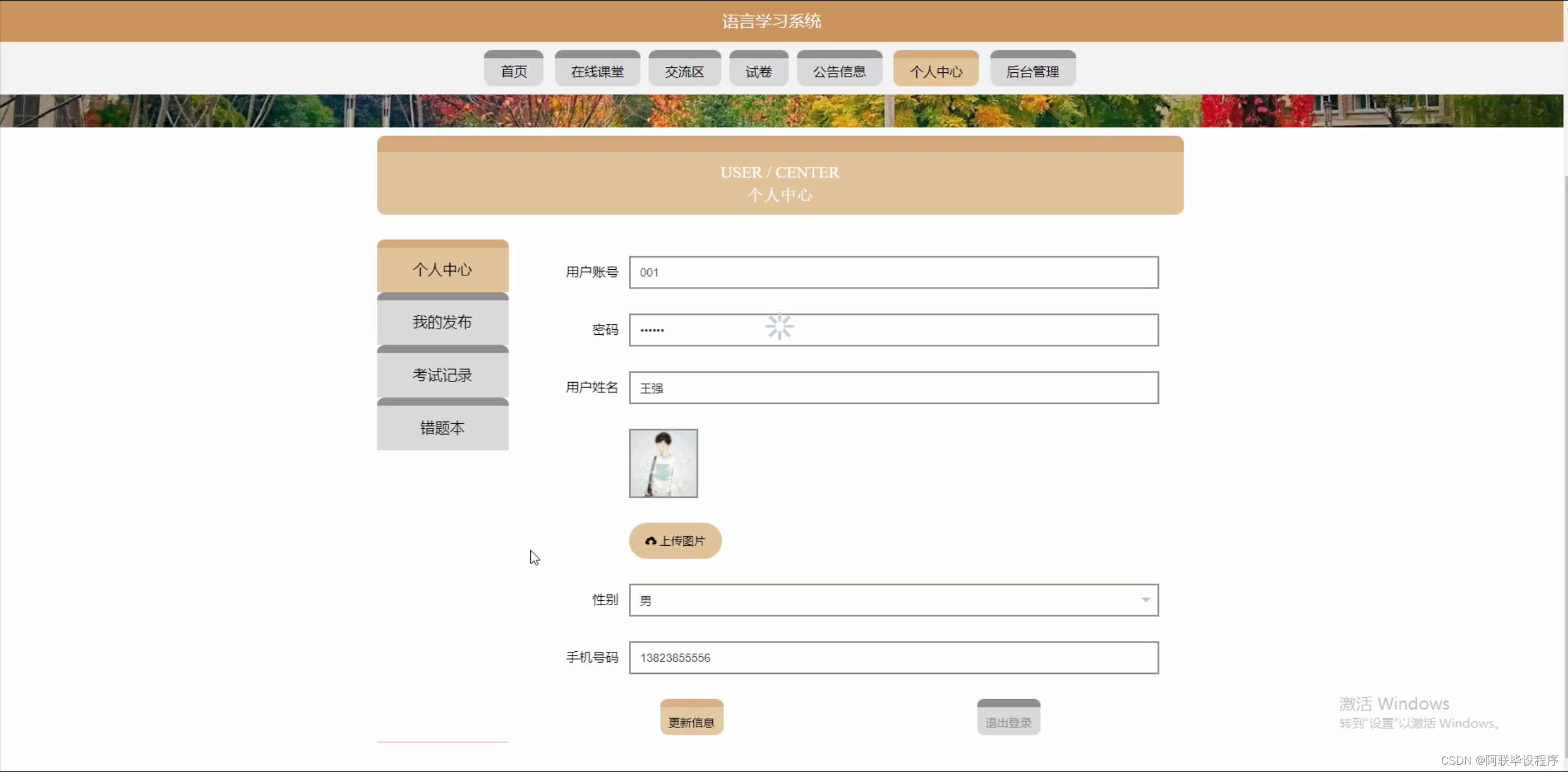Select 错题本 in the sidebar
Screen dimensions: 1568x772
coord(442,427)
